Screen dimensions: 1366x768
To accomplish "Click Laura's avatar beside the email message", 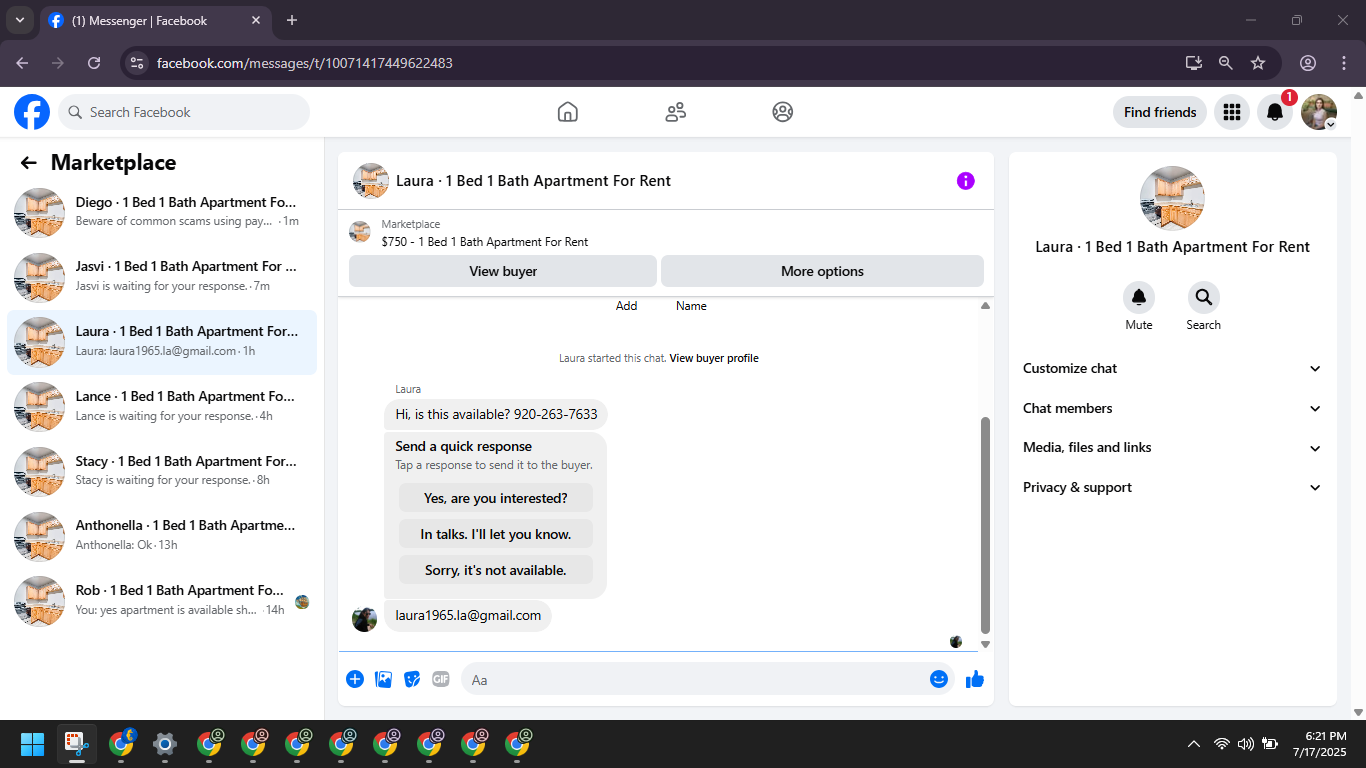I will (x=364, y=618).
